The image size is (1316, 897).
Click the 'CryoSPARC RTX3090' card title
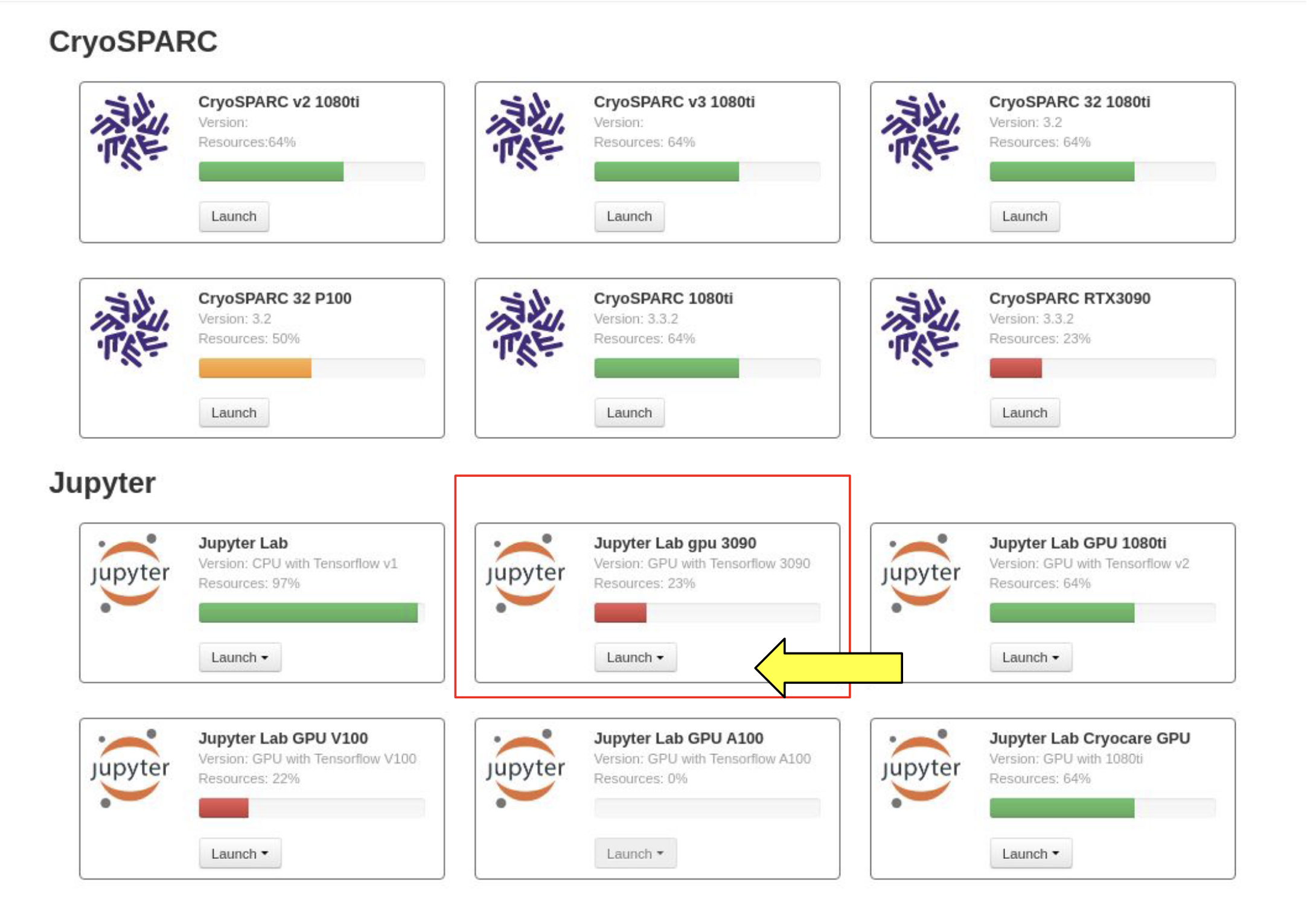[x=1070, y=298]
